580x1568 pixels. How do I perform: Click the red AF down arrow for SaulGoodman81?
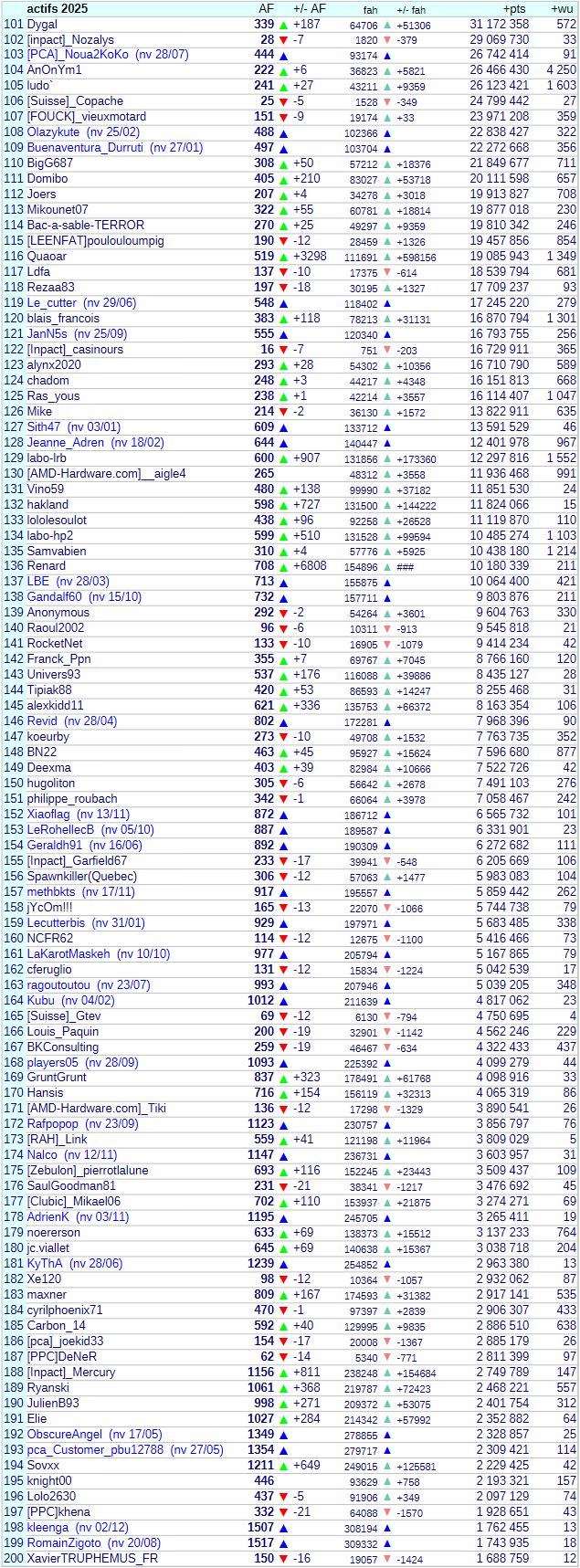pos(283,1186)
